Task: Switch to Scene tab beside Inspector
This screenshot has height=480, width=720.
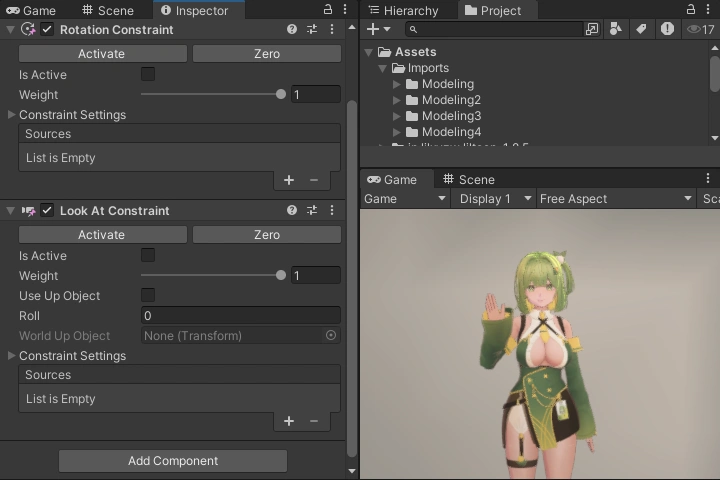Action: coord(108,10)
